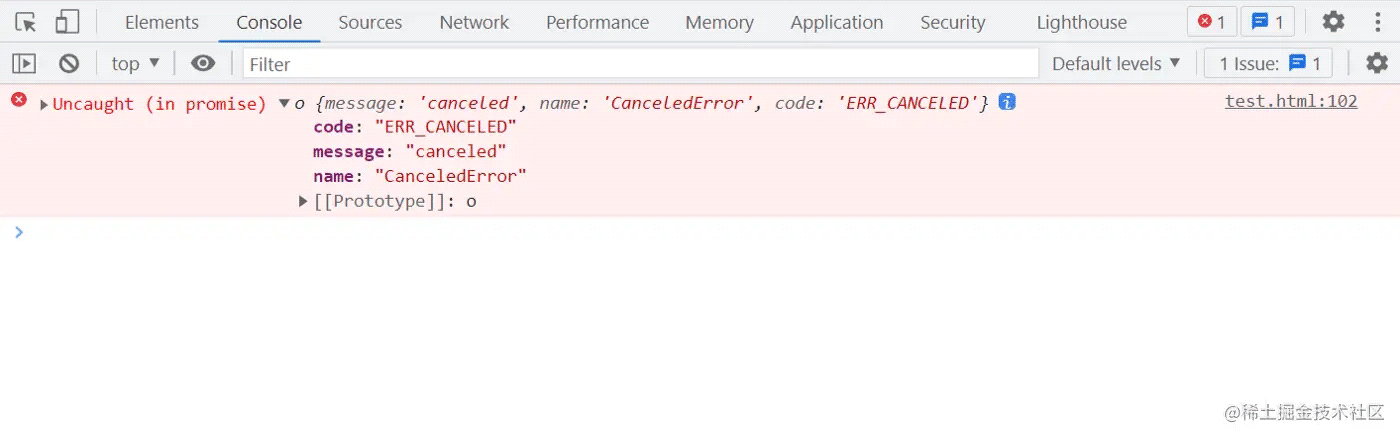Expand the [[Prototype]] entry
Viewport: 1400px width, 437px height.
304,202
